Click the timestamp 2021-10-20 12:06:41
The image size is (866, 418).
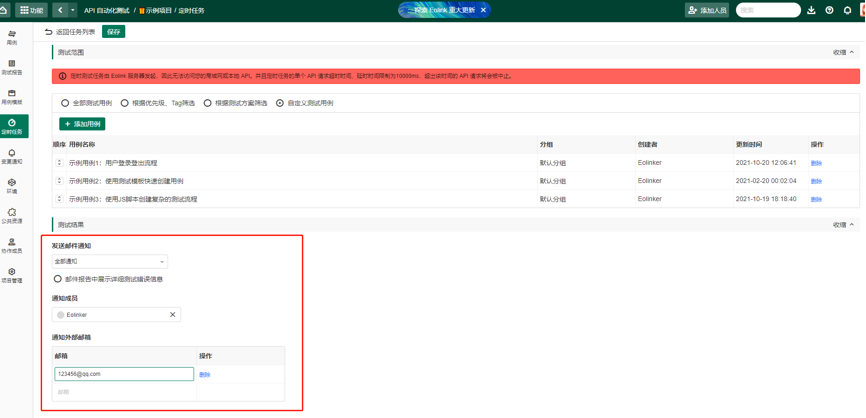point(766,163)
